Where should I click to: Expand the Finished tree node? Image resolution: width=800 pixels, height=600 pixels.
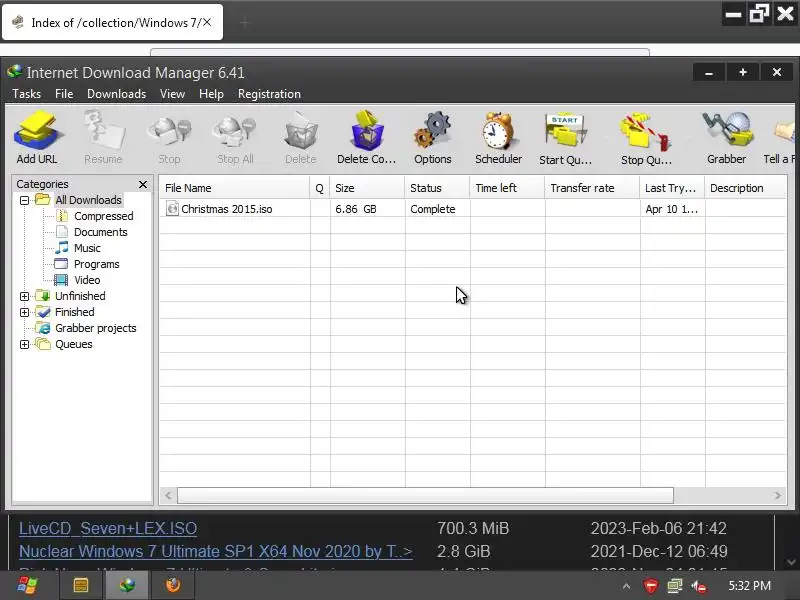[x=24, y=312]
